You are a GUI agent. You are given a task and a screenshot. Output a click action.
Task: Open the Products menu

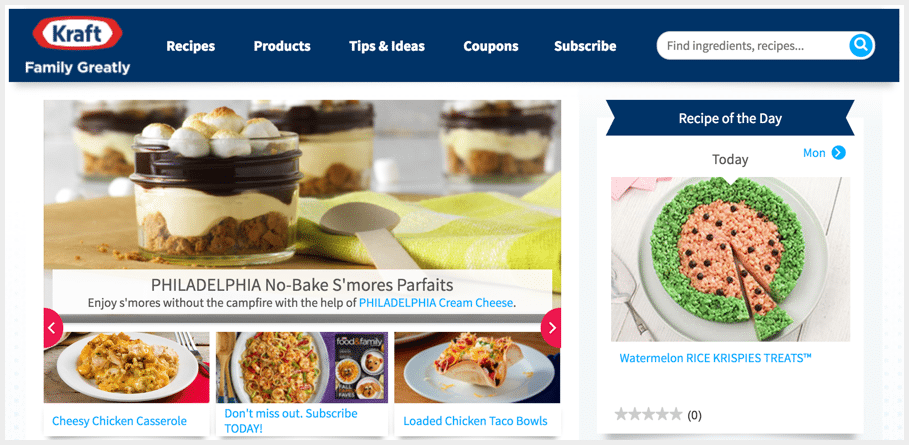282,46
